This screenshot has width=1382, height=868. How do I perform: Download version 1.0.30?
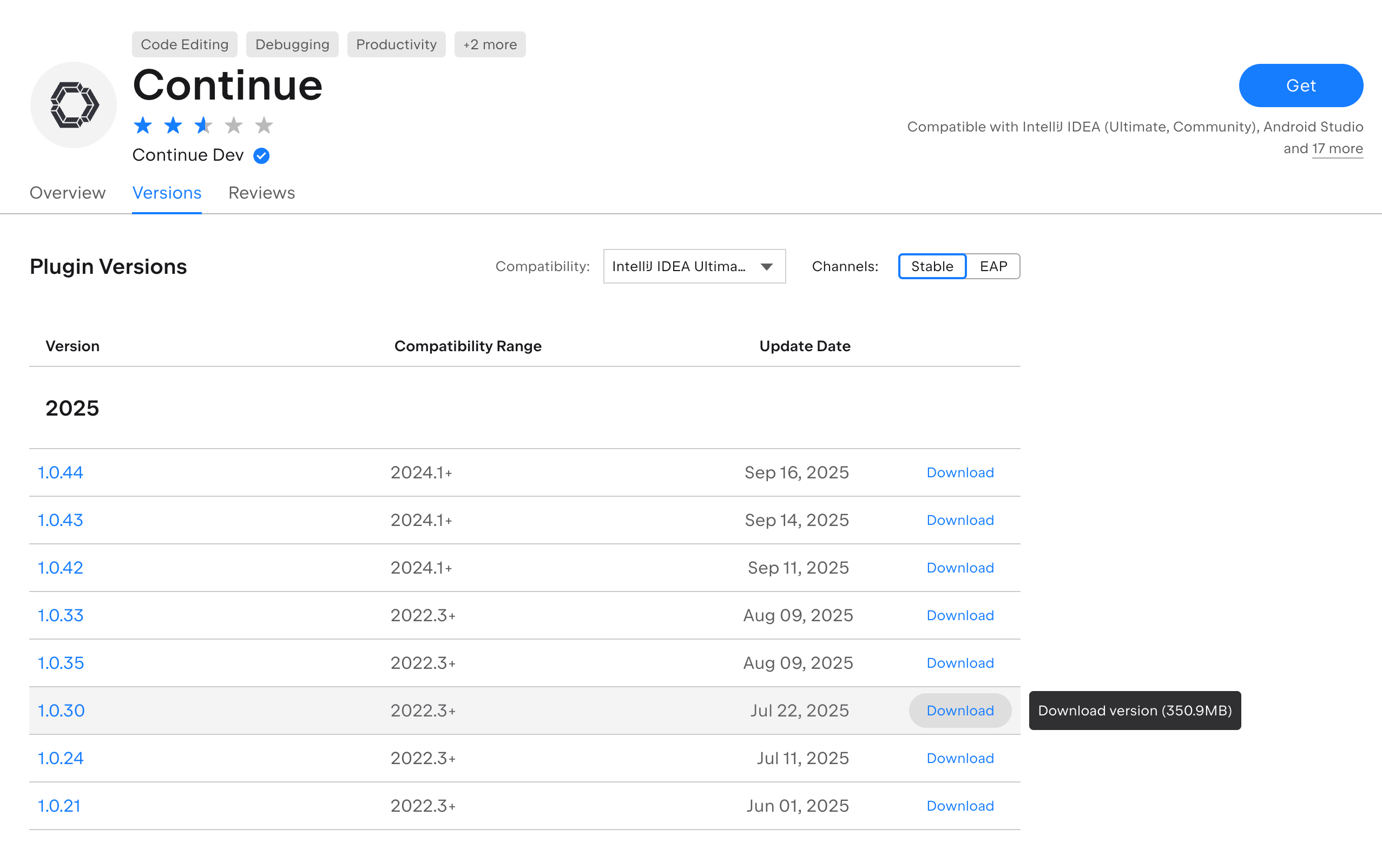point(959,711)
